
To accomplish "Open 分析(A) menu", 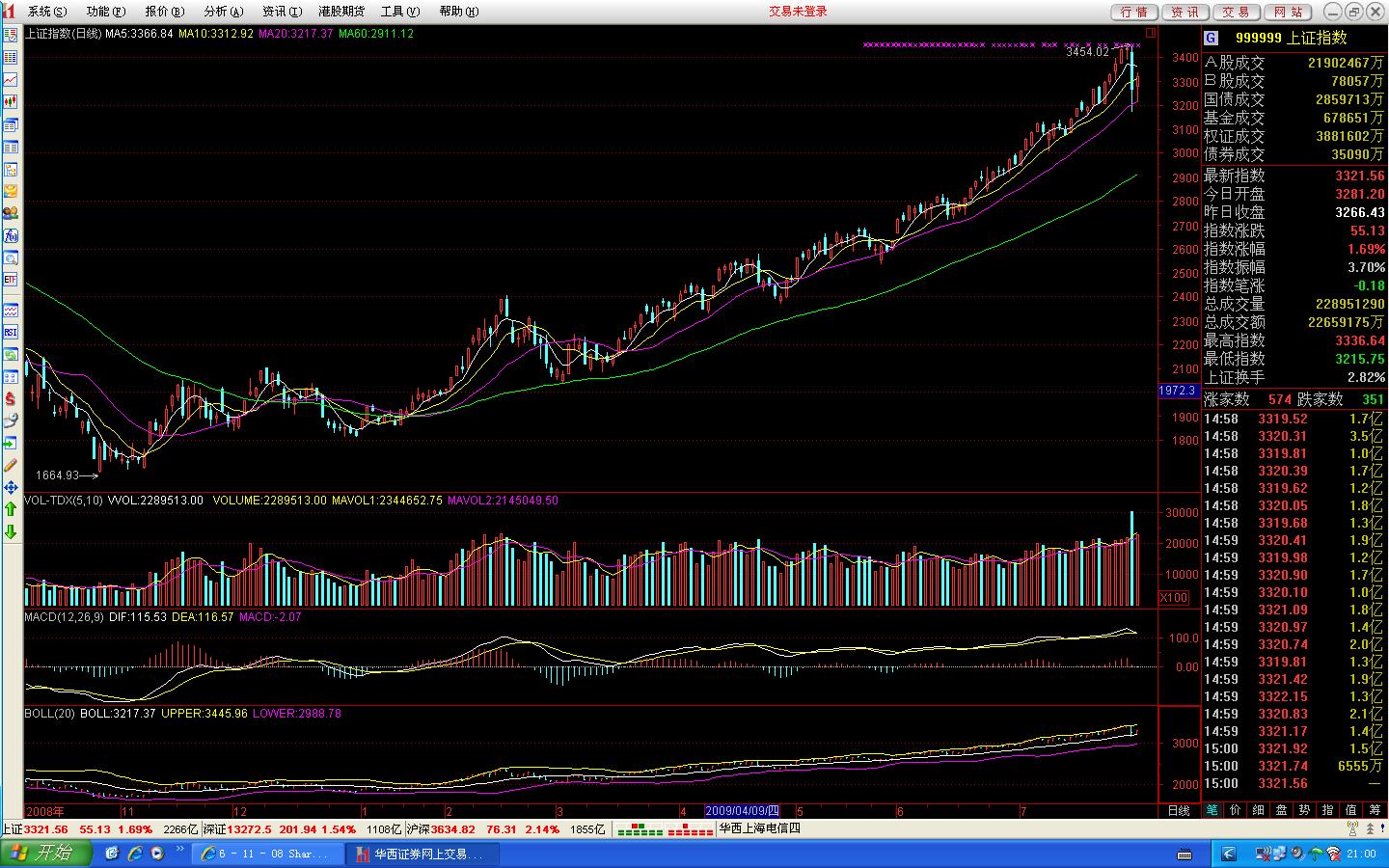I will point(223,12).
